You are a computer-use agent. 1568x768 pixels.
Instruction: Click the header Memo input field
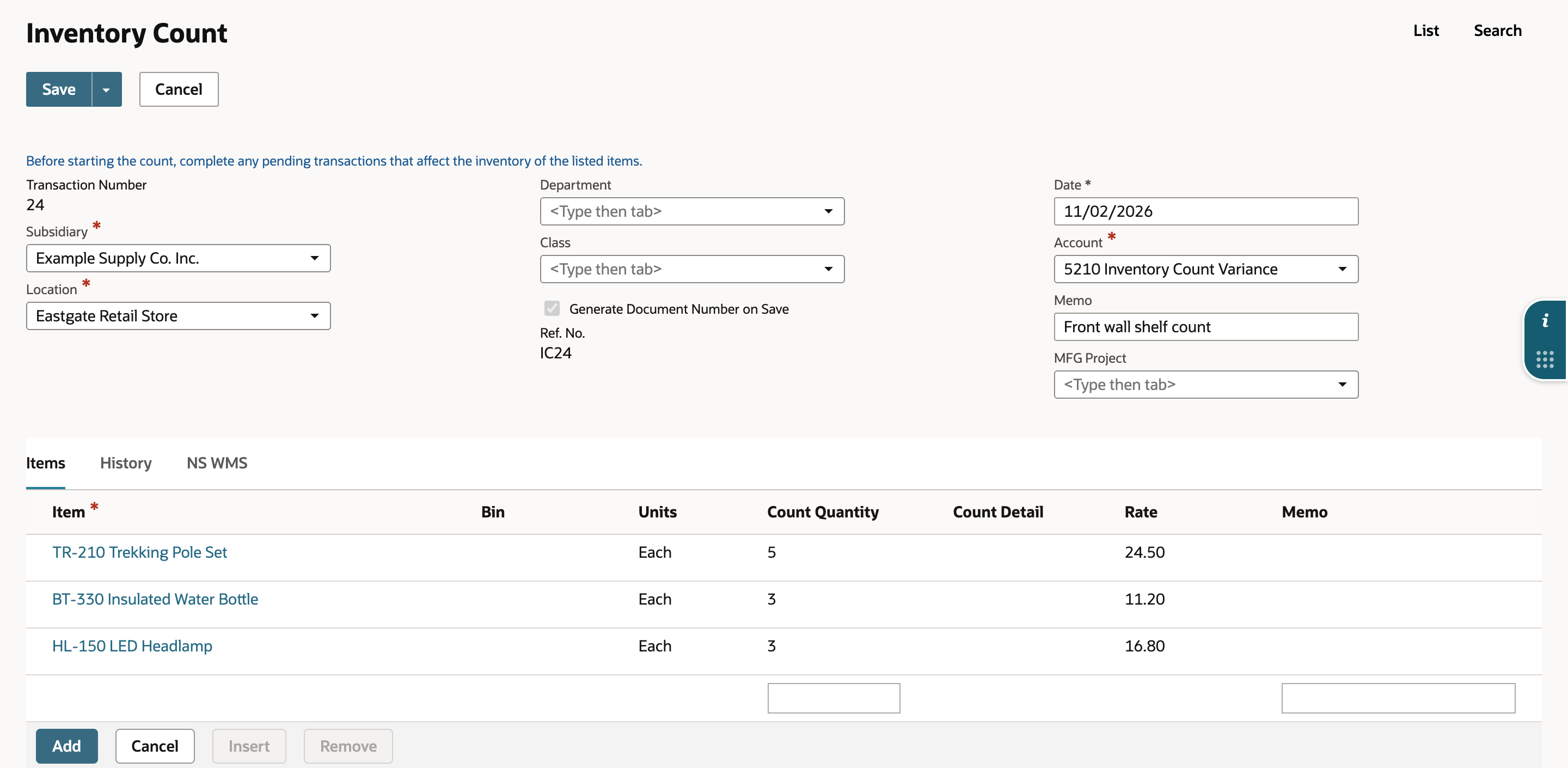click(1206, 327)
